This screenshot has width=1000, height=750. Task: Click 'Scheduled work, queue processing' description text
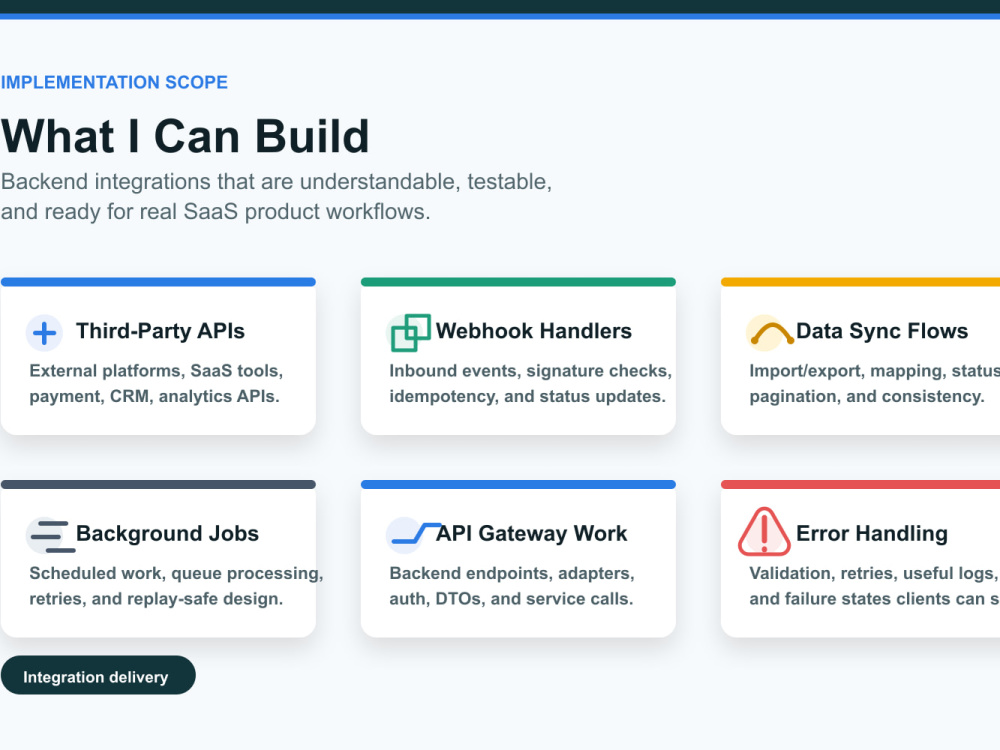[176, 586]
